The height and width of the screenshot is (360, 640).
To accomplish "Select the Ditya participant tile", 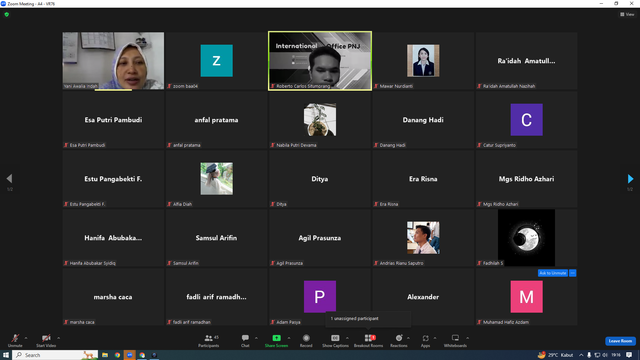I will (x=320, y=179).
